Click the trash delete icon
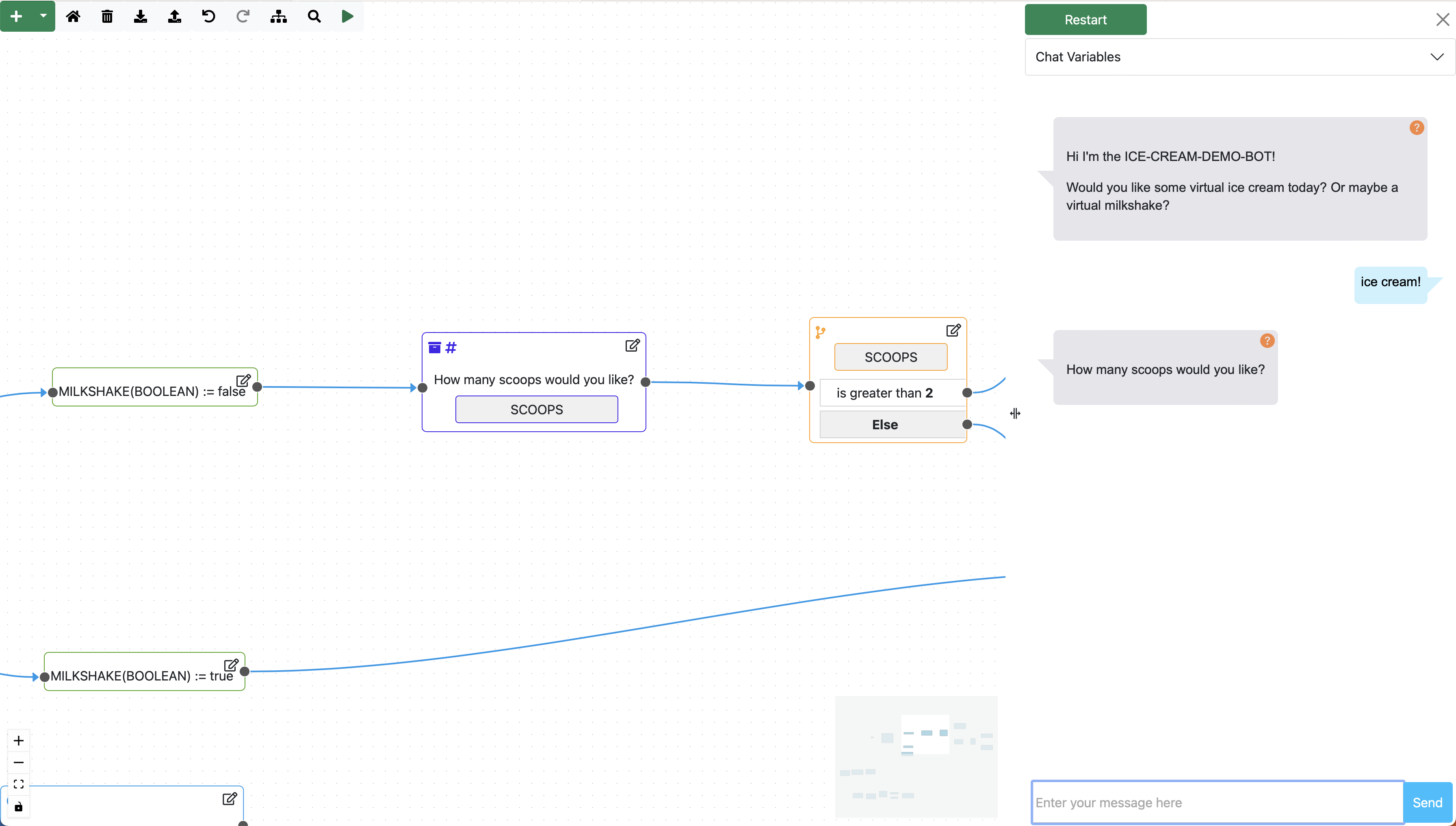Viewport: 1456px width, 826px height. pyautogui.click(x=107, y=16)
